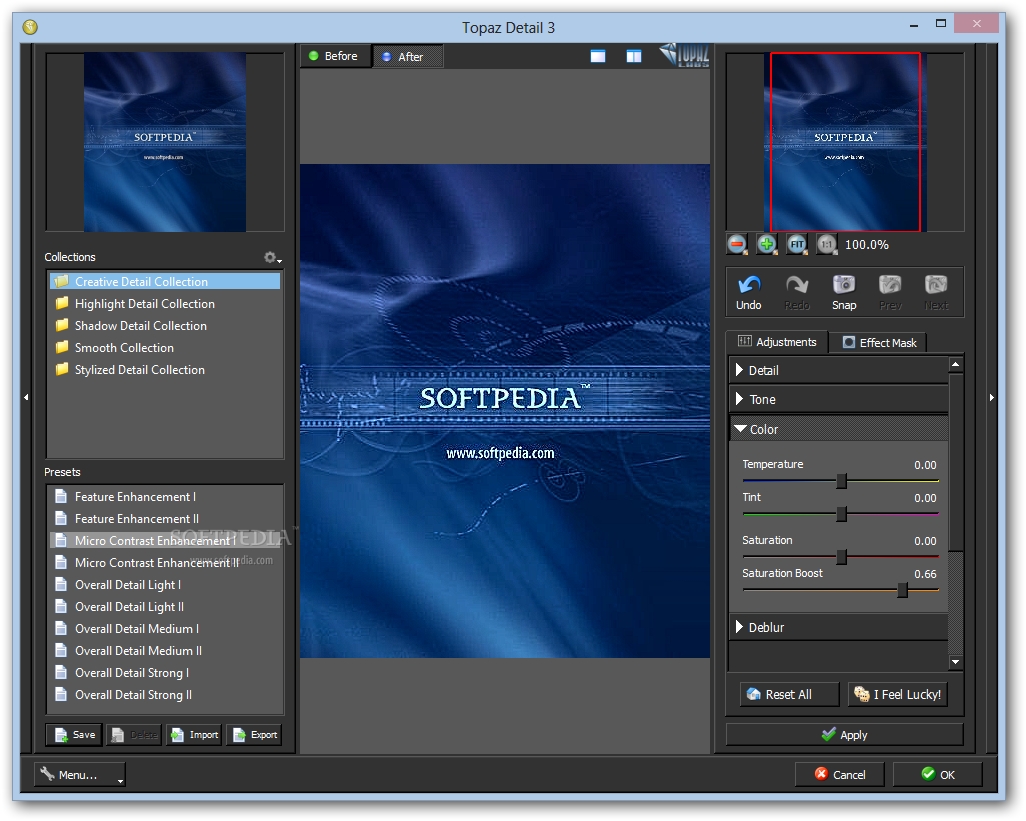Switch to Adjustments tab
Image resolution: width=1026 pixels, height=821 pixels.
pyautogui.click(x=777, y=342)
